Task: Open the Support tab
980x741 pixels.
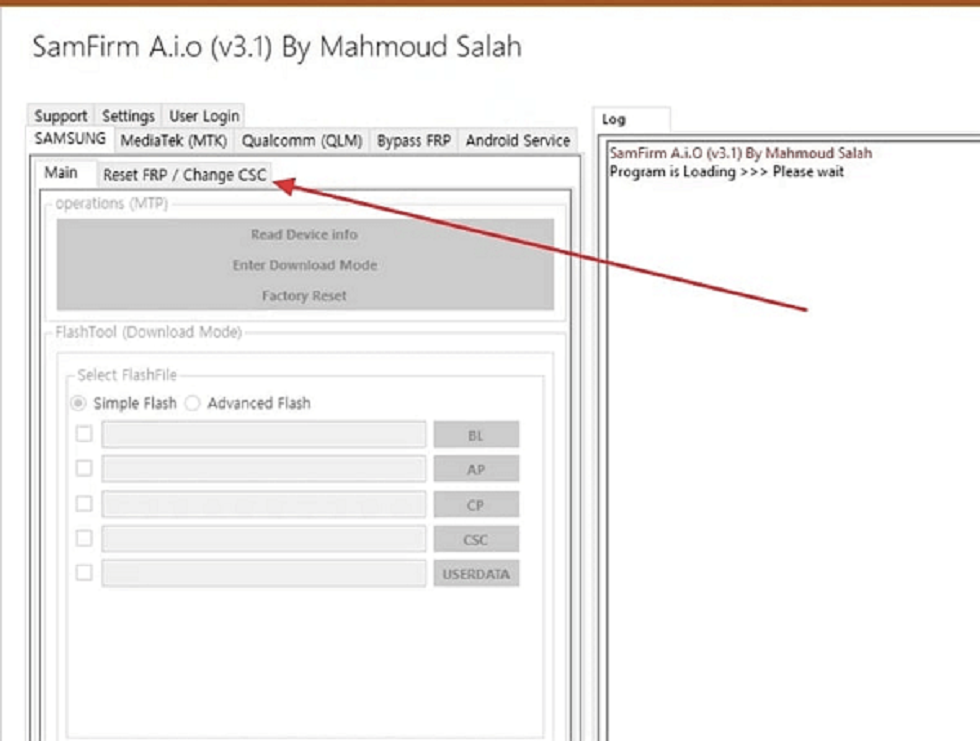Action: coord(61,116)
